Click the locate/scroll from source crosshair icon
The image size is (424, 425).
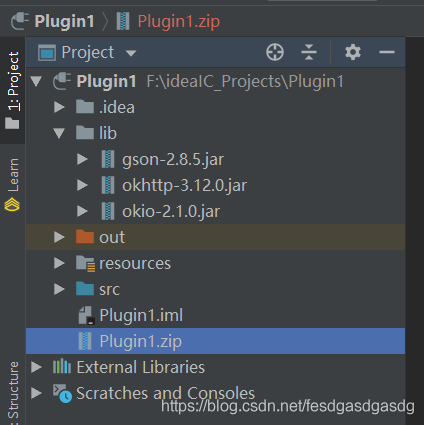click(275, 52)
